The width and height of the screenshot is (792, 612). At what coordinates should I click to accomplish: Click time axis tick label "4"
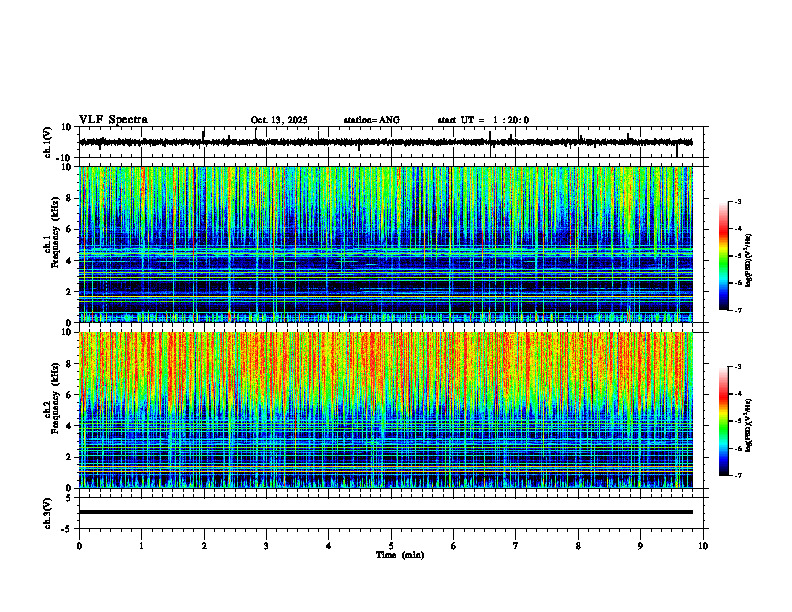pyautogui.click(x=329, y=546)
